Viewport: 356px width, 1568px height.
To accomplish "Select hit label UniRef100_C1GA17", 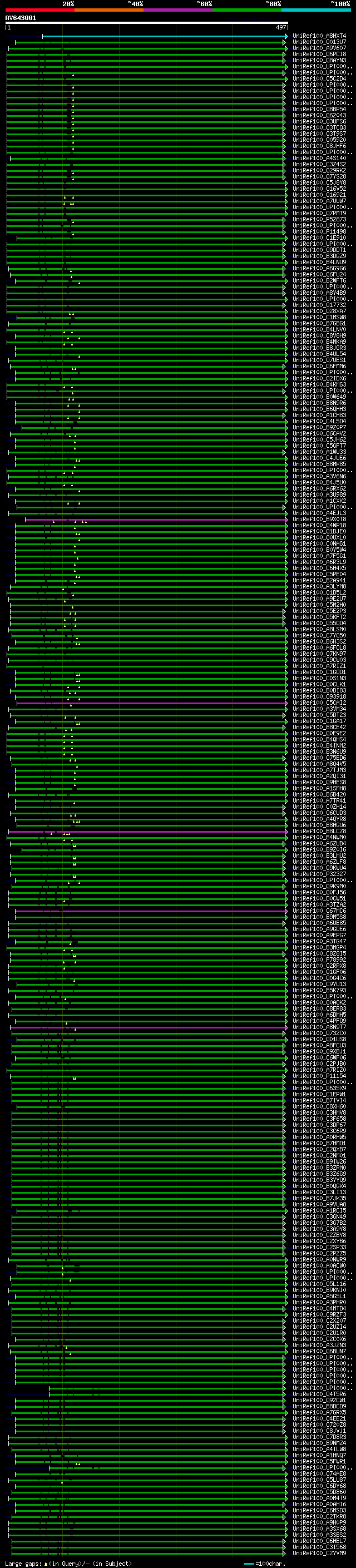I will [319, 721].
